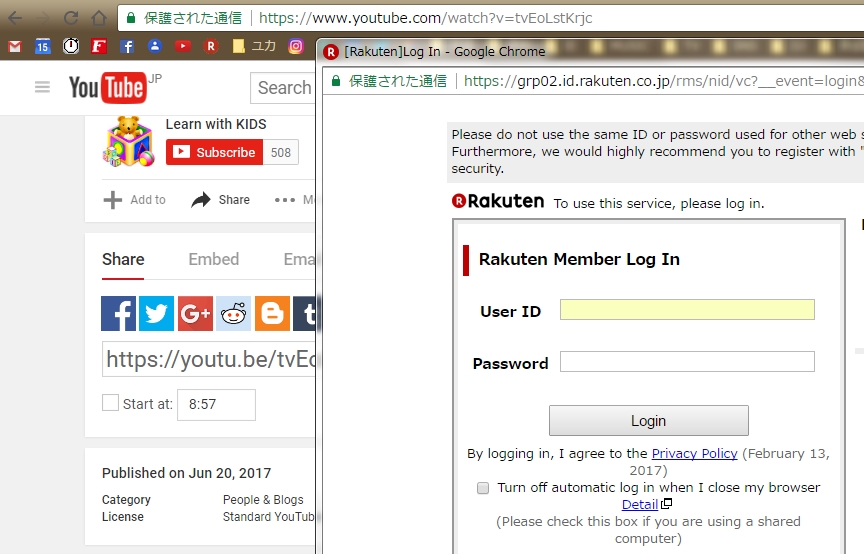The width and height of the screenshot is (864, 554).
Task: Click the Blogger share icon
Action: pyautogui.click(x=272, y=314)
